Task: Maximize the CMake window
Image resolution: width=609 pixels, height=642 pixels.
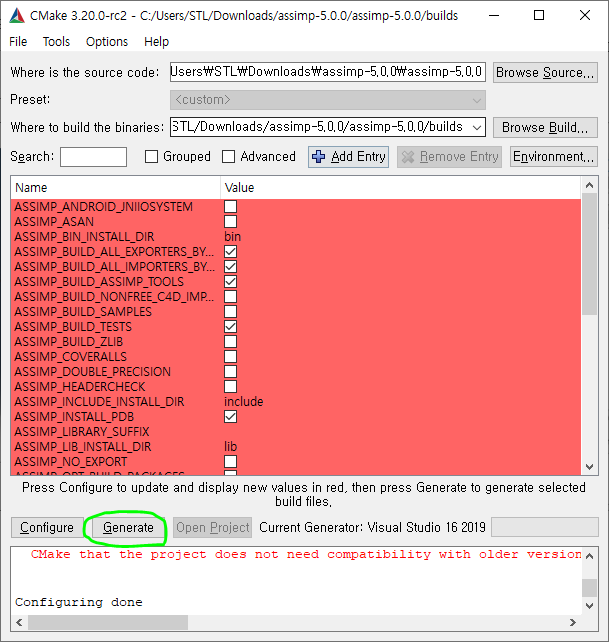Action: (539, 16)
